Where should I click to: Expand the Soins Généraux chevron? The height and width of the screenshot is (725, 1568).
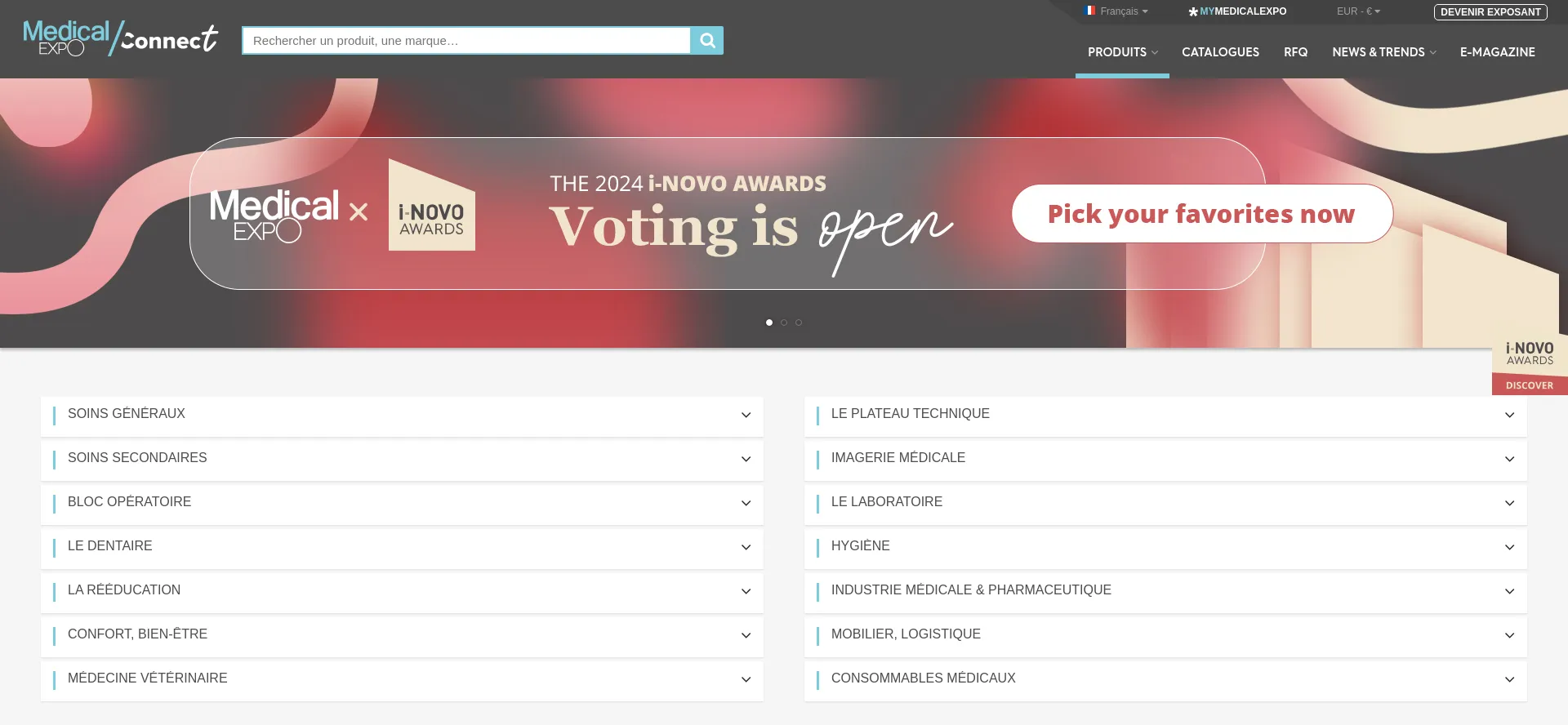point(746,415)
